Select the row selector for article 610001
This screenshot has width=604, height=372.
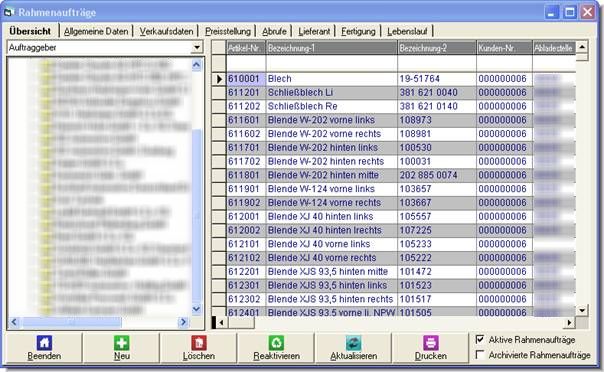click(x=219, y=79)
